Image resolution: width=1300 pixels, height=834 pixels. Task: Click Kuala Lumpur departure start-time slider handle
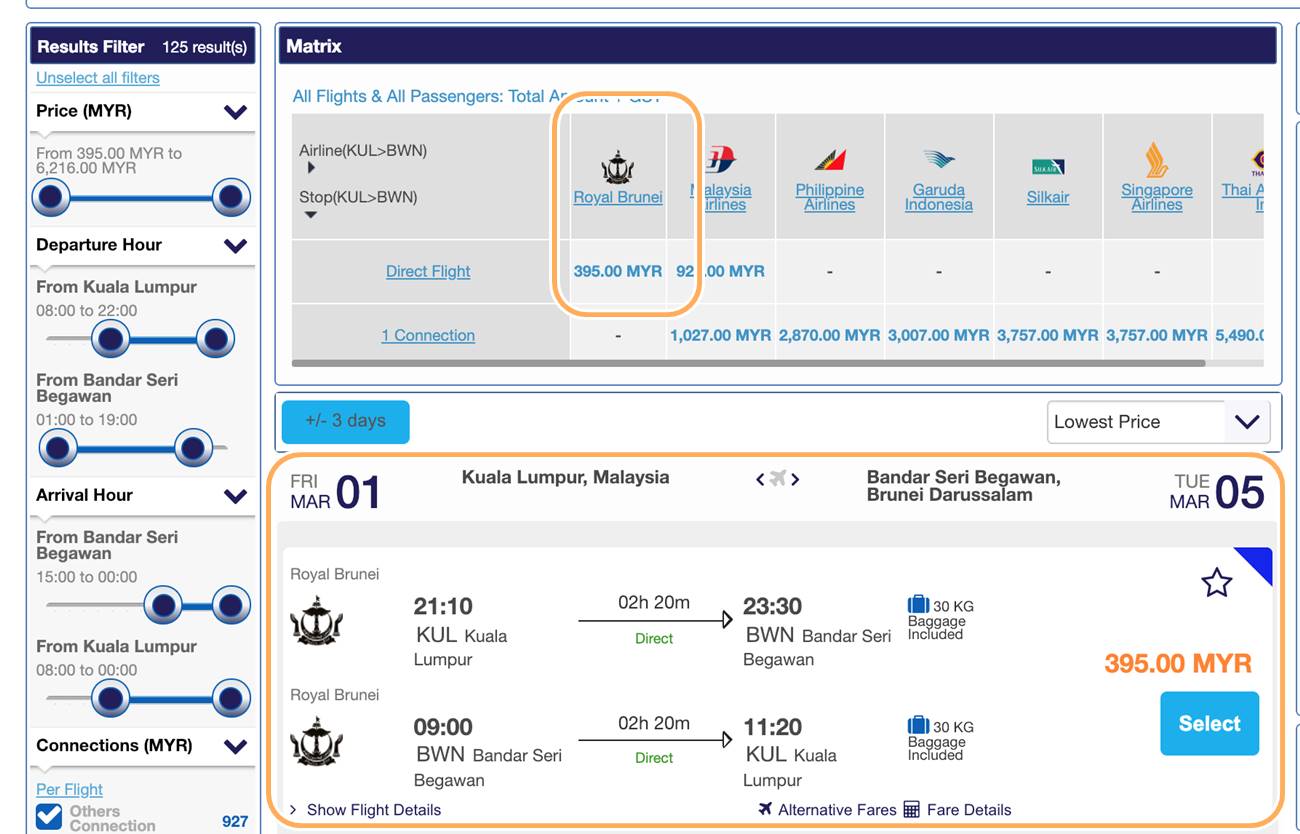(x=111, y=340)
